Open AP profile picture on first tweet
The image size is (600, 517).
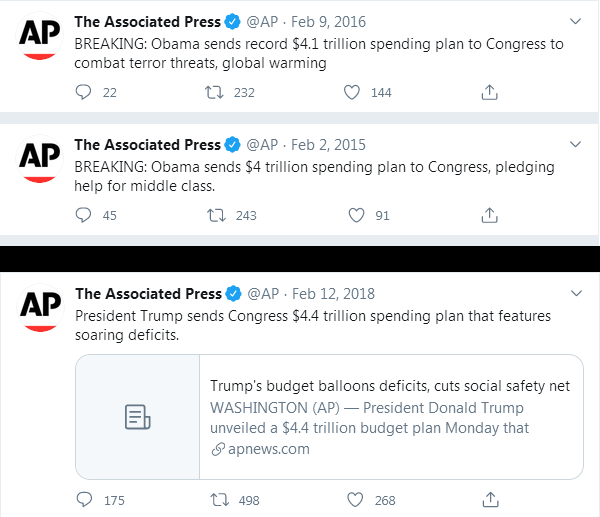tap(39, 36)
